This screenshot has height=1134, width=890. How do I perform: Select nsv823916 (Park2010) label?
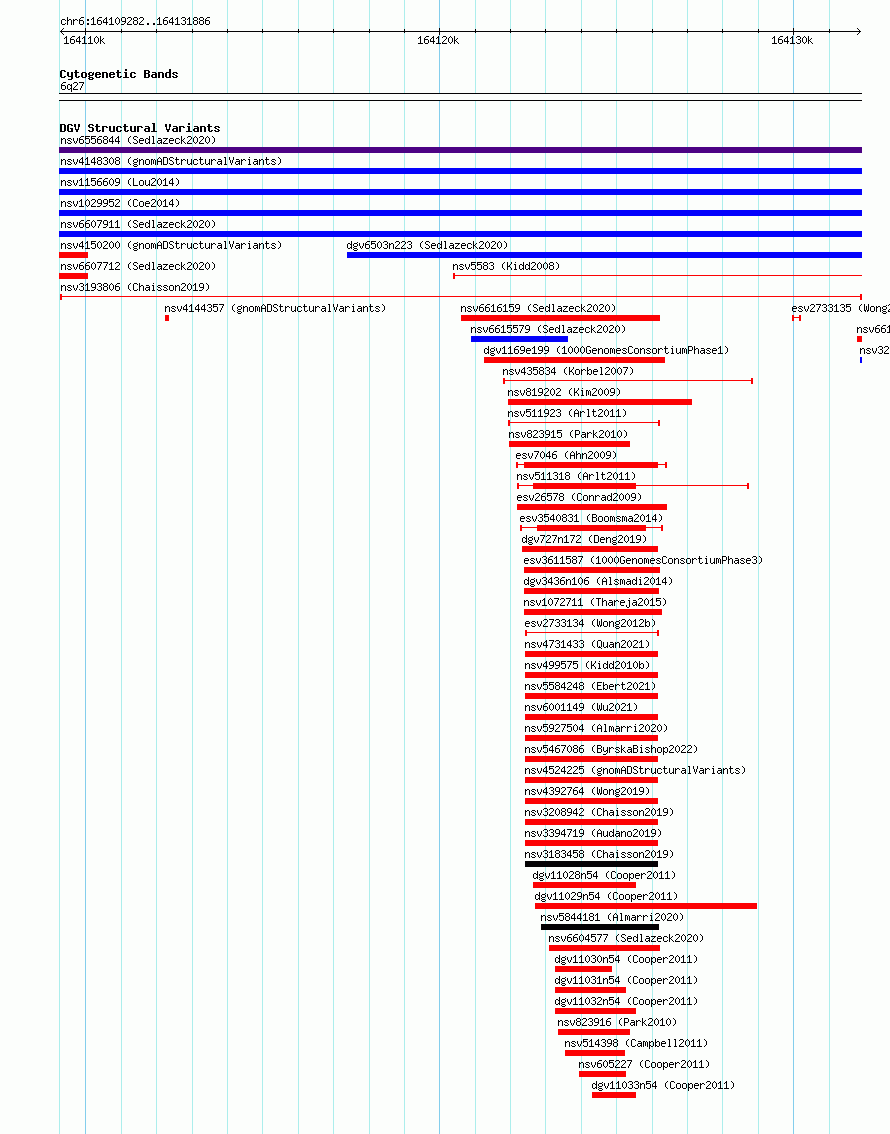(617, 1021)
